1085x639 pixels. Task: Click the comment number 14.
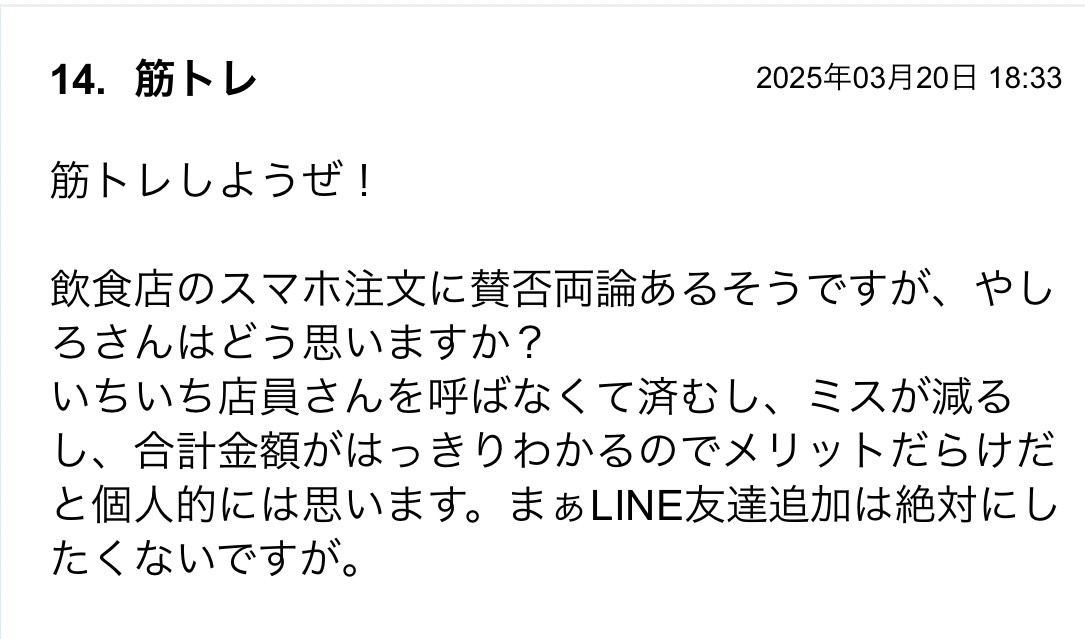pyautogui.click(x=78, y=79)
